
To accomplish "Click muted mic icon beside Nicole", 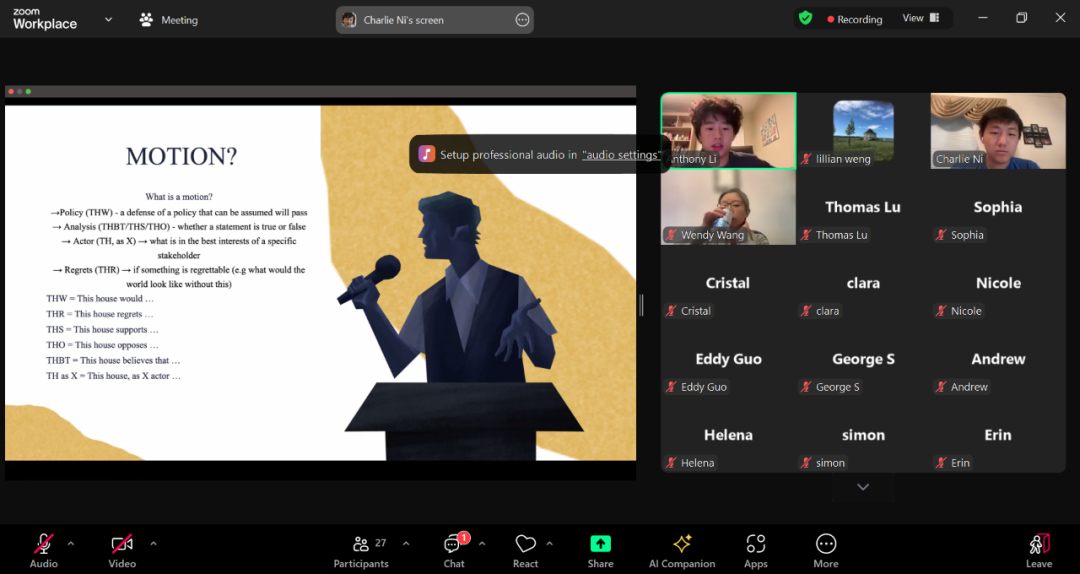I will [941, 311].
